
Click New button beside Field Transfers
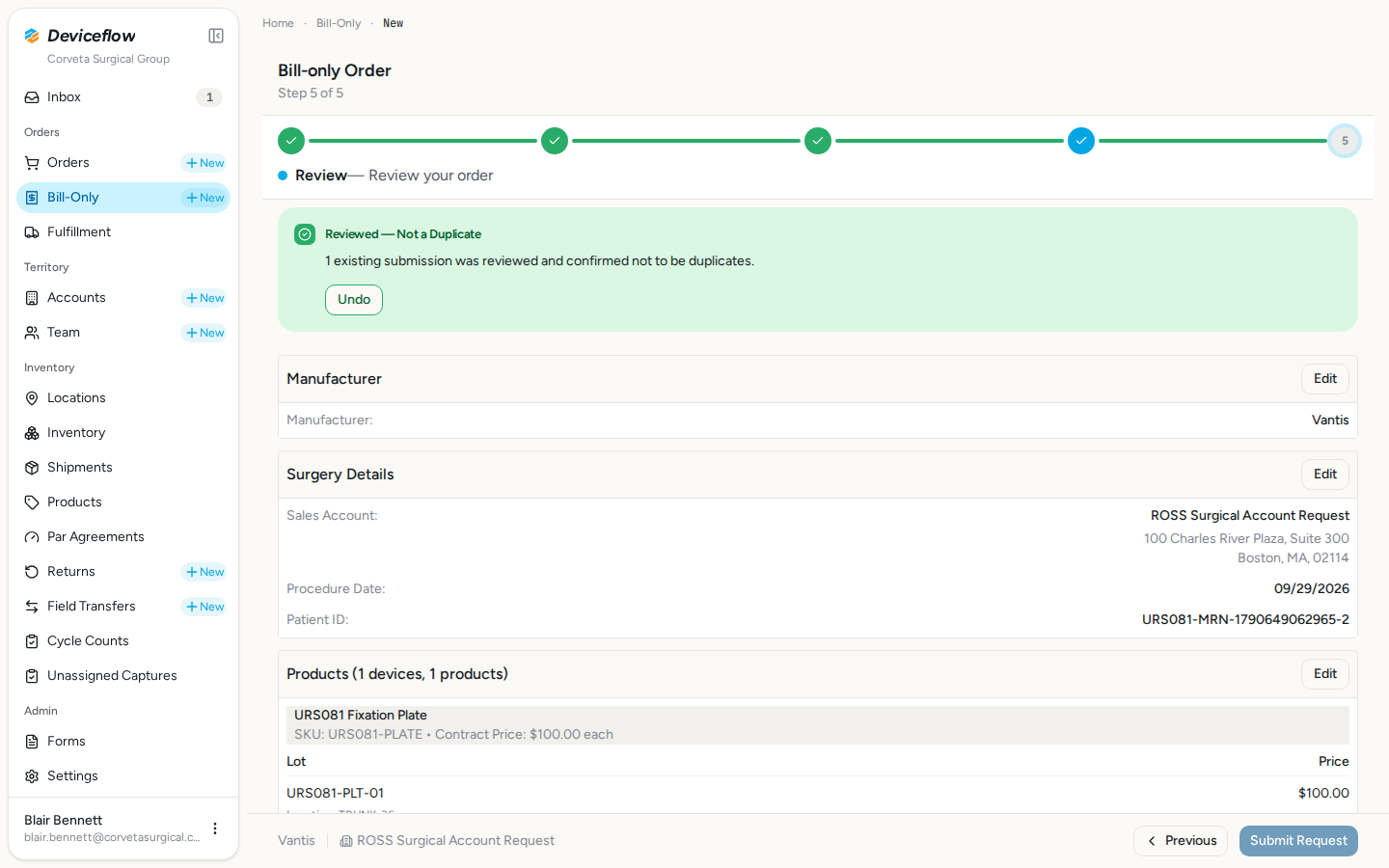(204, 607)
